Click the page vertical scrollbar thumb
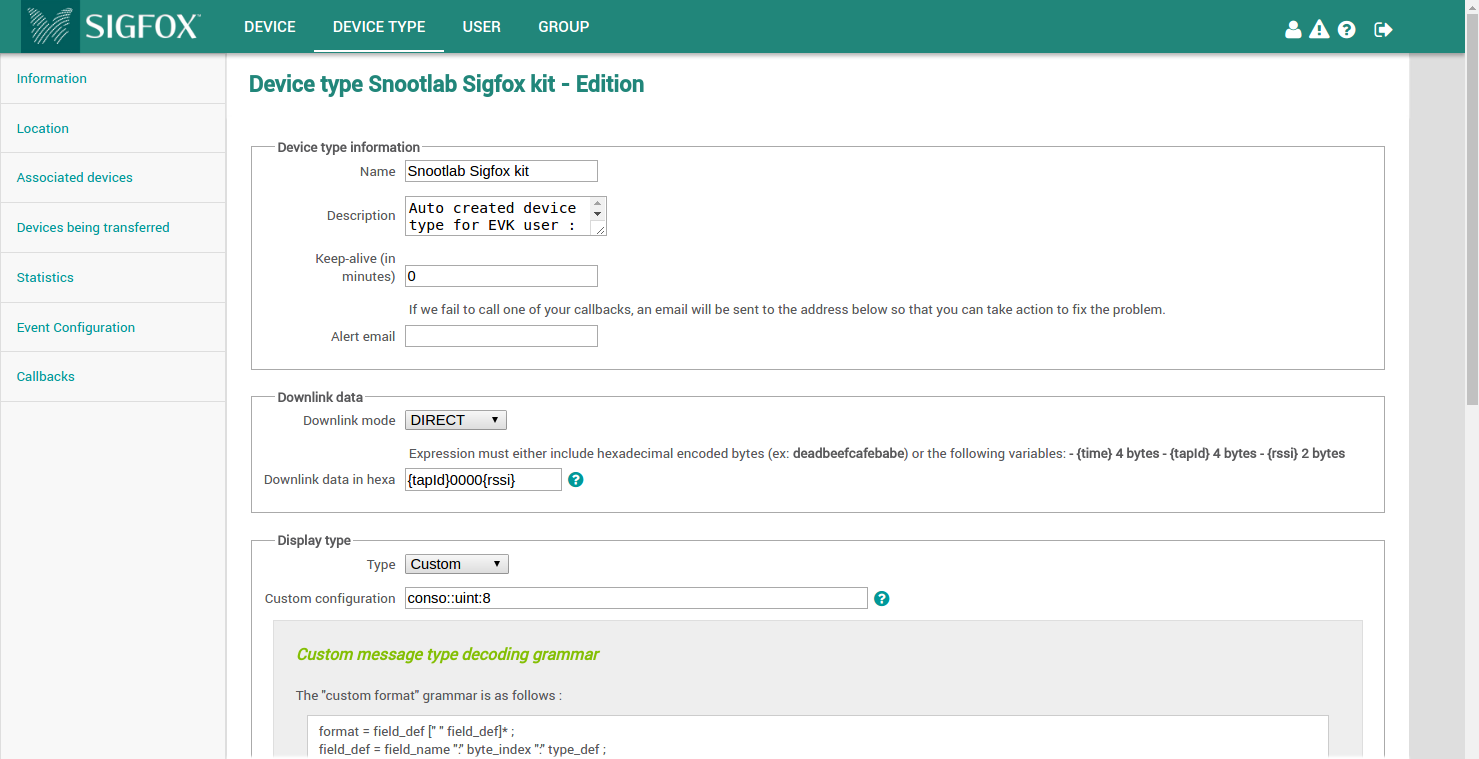This screenshot has height=759, width=1479. coord(1471,208)
